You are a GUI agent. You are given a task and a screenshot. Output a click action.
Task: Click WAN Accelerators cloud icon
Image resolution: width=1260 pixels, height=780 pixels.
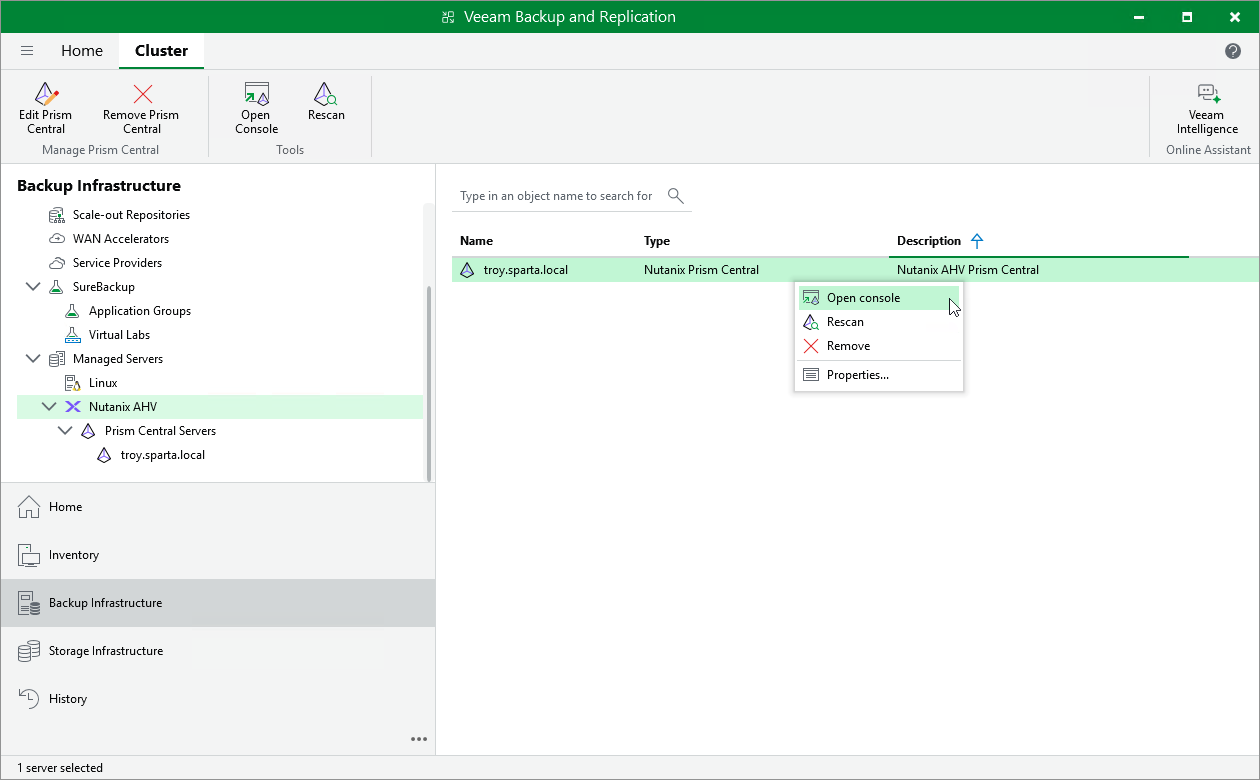pyautogui.click(x=57, y=239)
